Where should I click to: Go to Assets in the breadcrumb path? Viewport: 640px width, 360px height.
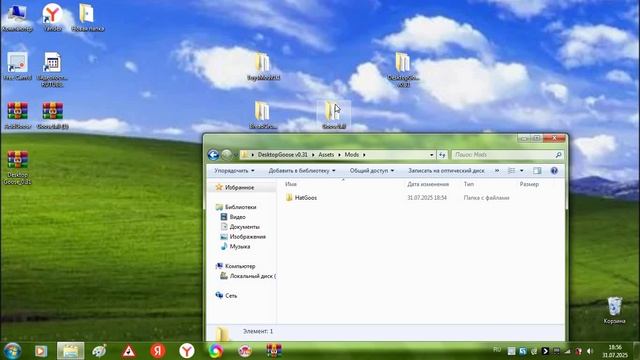tap(326, 155)
